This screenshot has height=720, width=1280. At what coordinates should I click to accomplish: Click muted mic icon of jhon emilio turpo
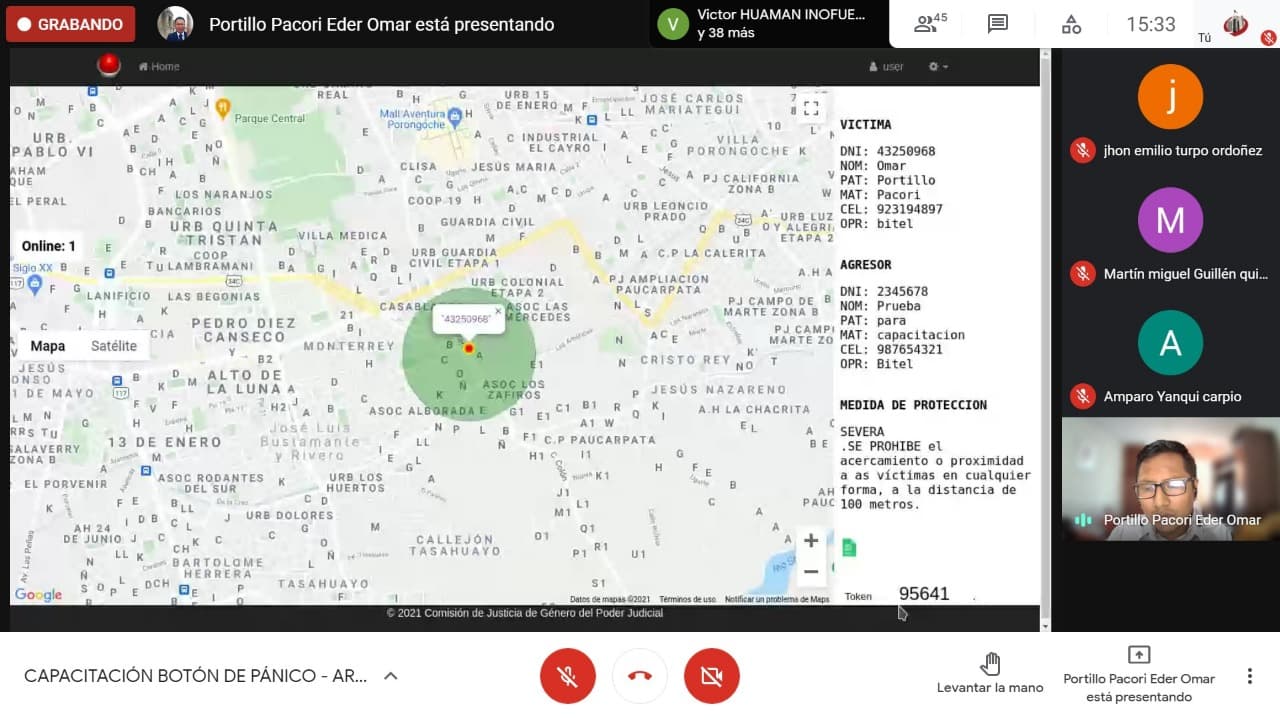[x=1082, y=151]
